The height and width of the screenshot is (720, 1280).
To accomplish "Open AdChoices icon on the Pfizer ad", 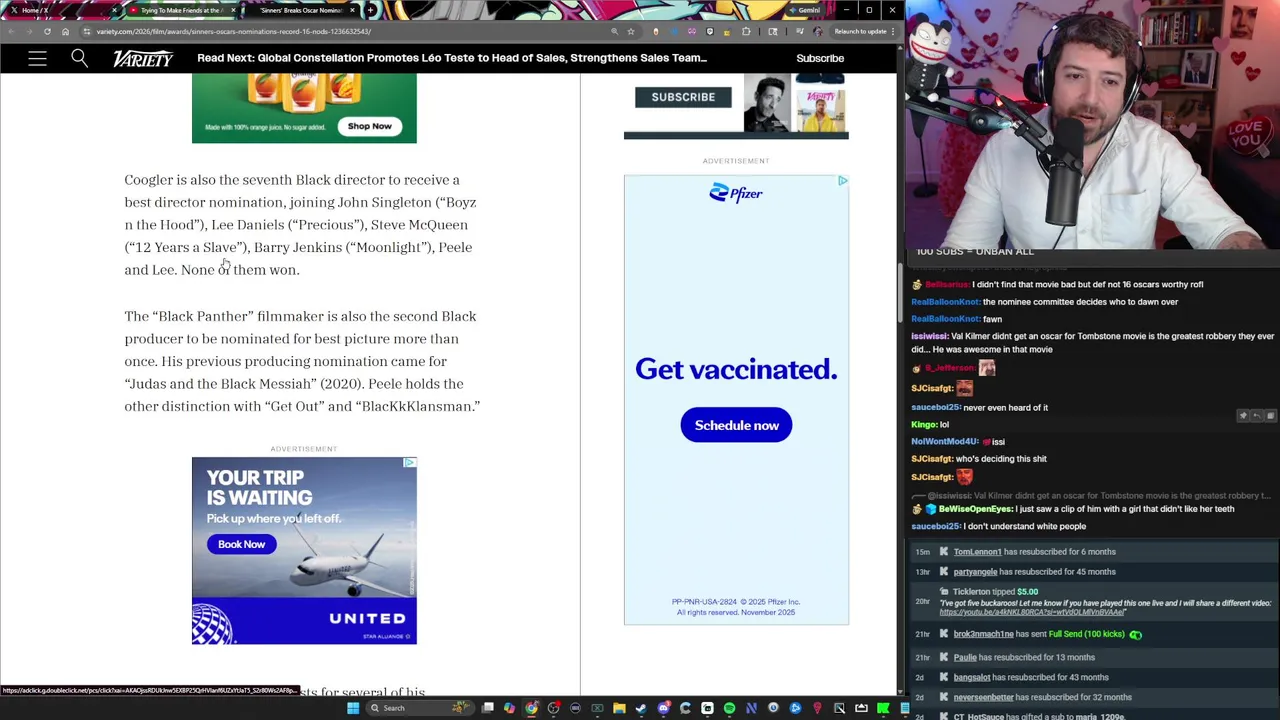I will pos(842,181).
